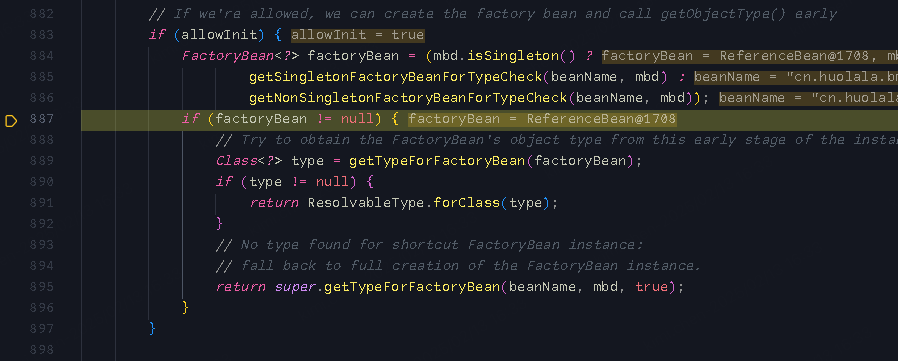Viewport: 898px width, 361px height.
Task: Click comment 'fall back to full creation'
Action: click(458, 266)
